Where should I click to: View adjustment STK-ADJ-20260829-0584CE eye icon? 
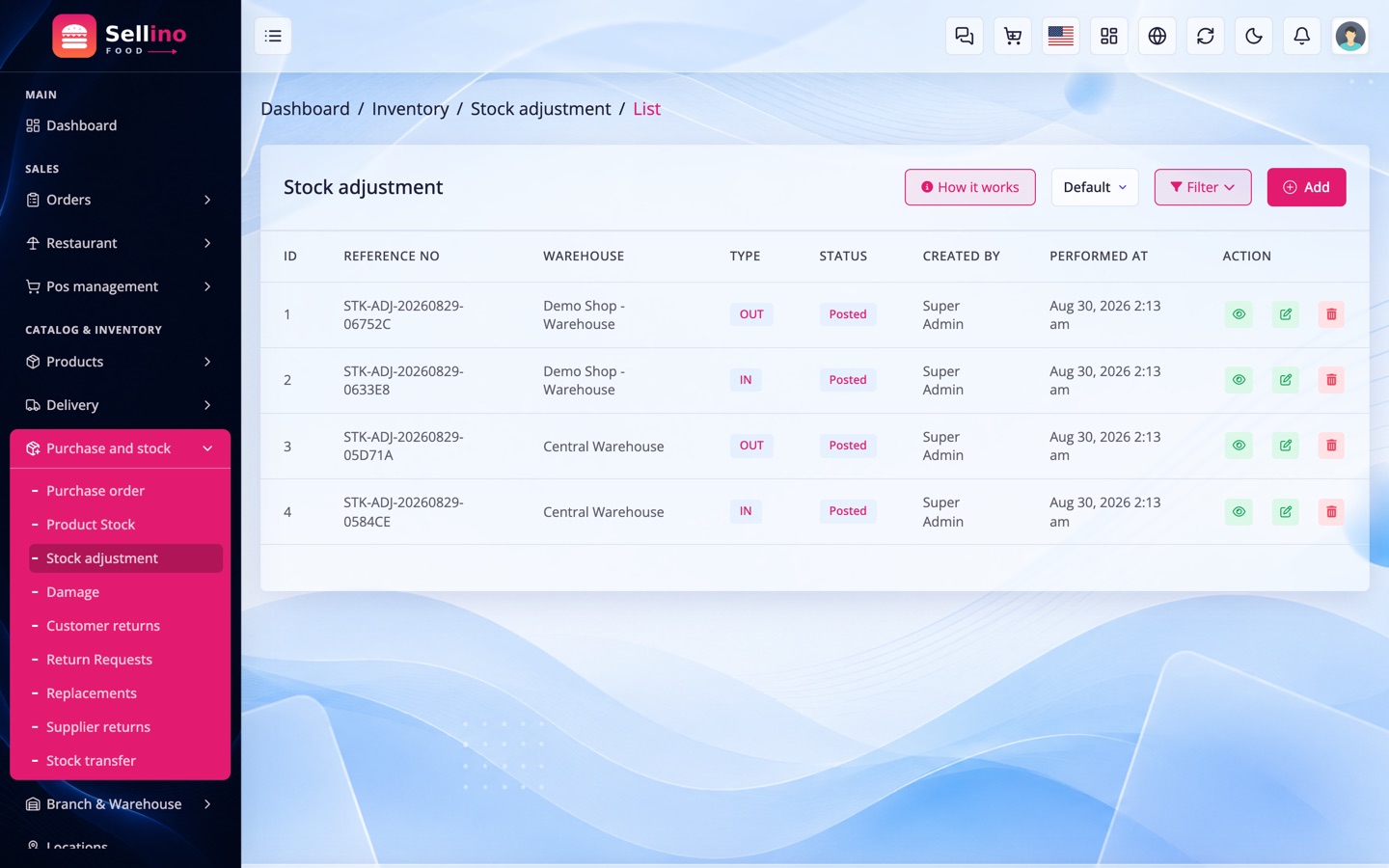[x=1239, y=512]
